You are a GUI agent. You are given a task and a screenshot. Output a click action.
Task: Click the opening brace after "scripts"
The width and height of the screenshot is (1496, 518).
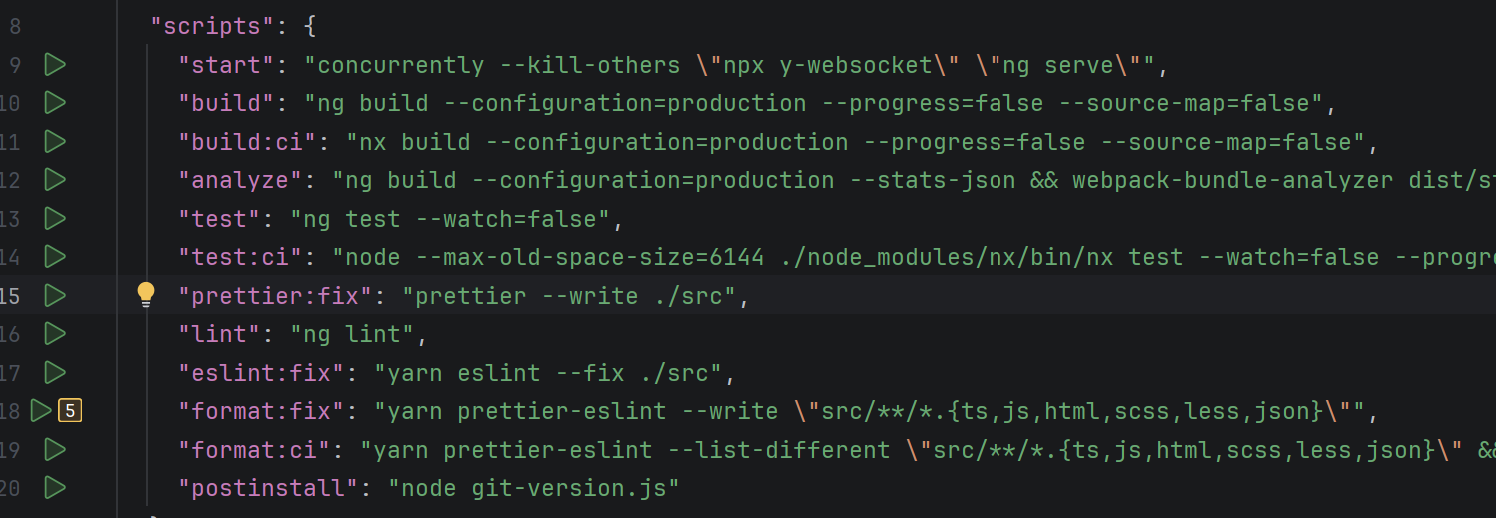click(309, 27)
